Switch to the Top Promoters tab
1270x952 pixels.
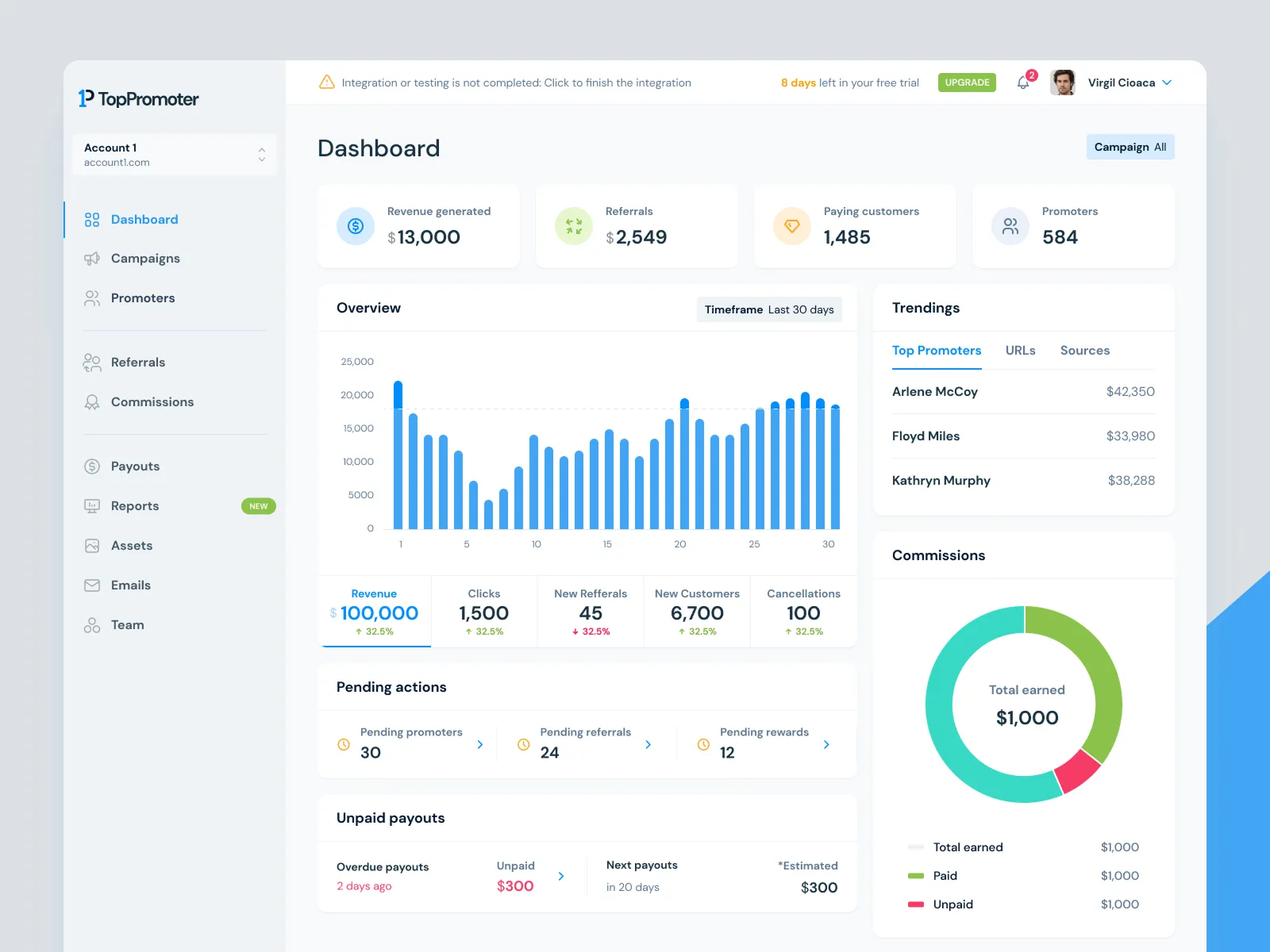937,351
